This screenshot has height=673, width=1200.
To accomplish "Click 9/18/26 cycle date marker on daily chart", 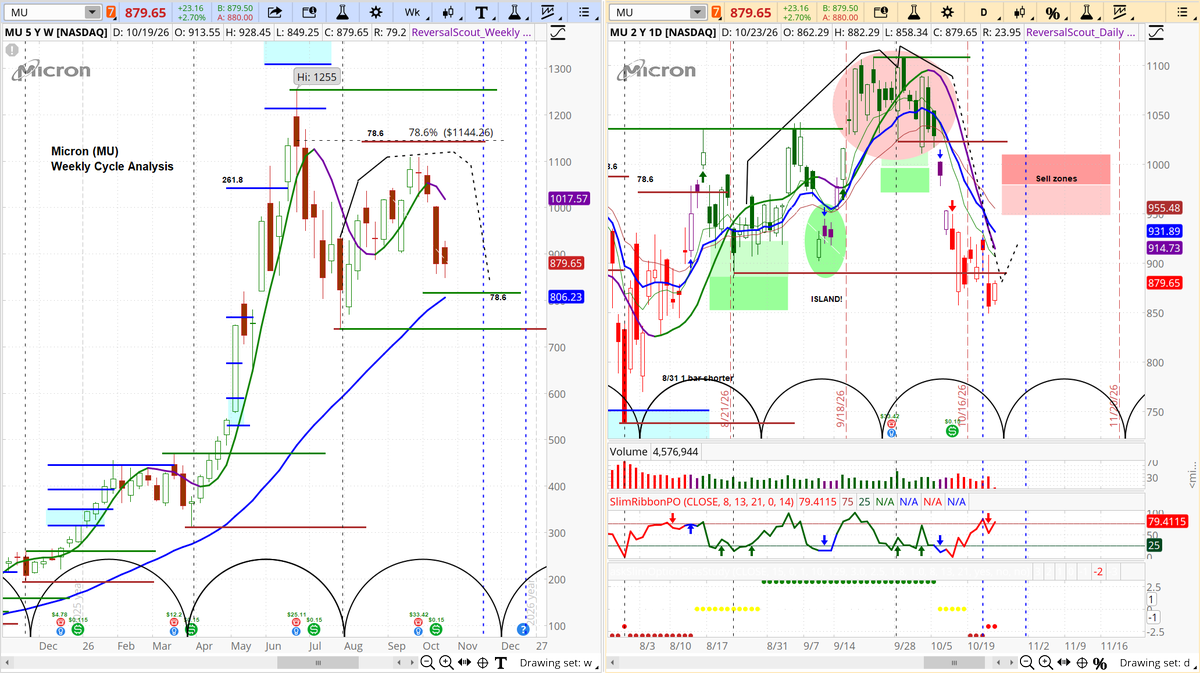I will [x=841, y=408].
